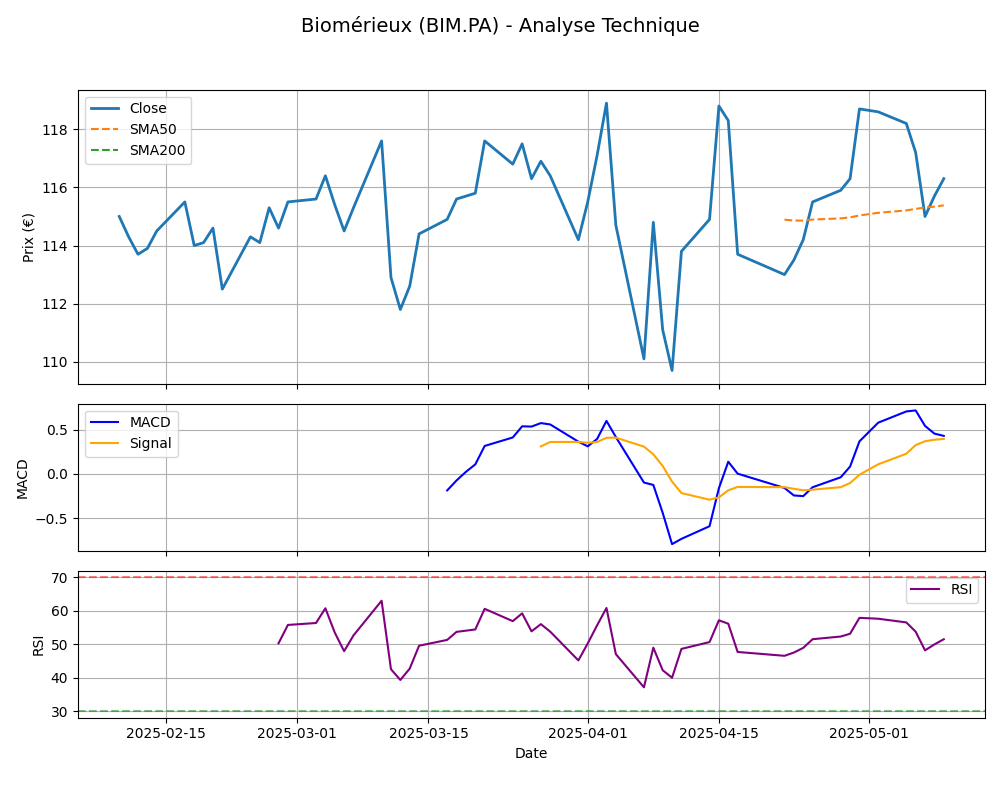The height and width of the screenshot is (800, 1000).
Task: Click the 118 tick on the price axis
Action: (x=55, y=130)
